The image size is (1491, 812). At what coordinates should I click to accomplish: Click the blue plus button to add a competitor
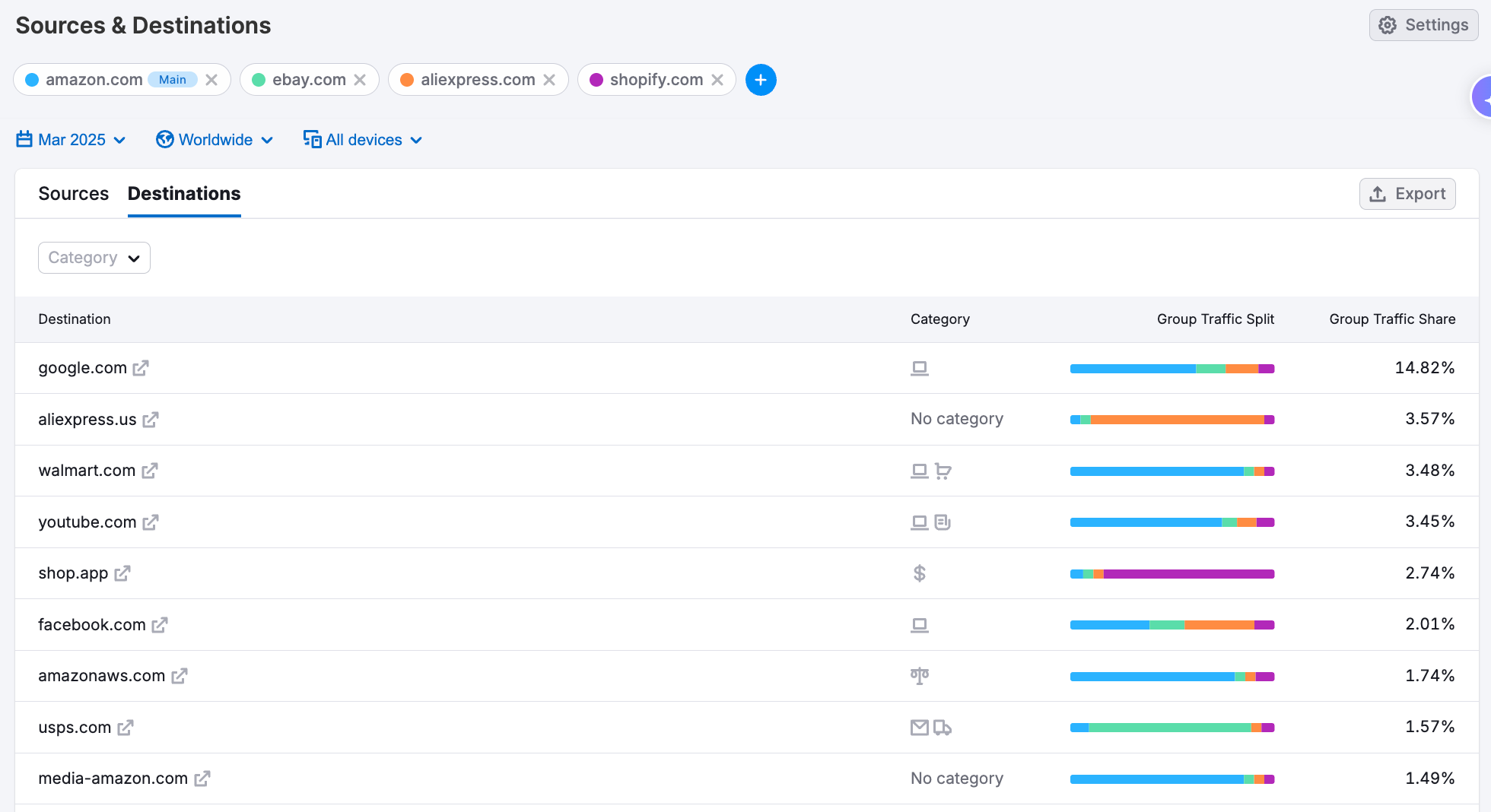761,79
